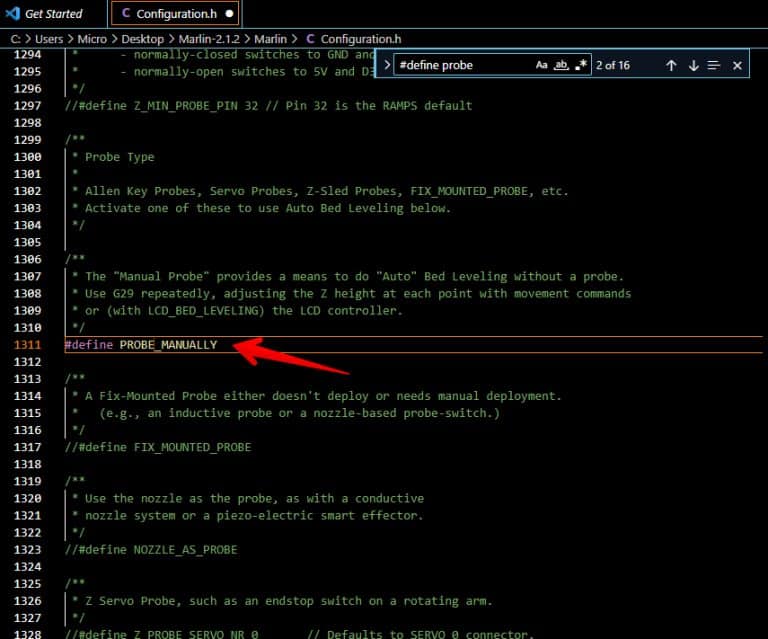Open the 'Marlin-2.1.2' breadcrumb
The image size is (768, 639).
pyautogui.click(x=209, y=39)
